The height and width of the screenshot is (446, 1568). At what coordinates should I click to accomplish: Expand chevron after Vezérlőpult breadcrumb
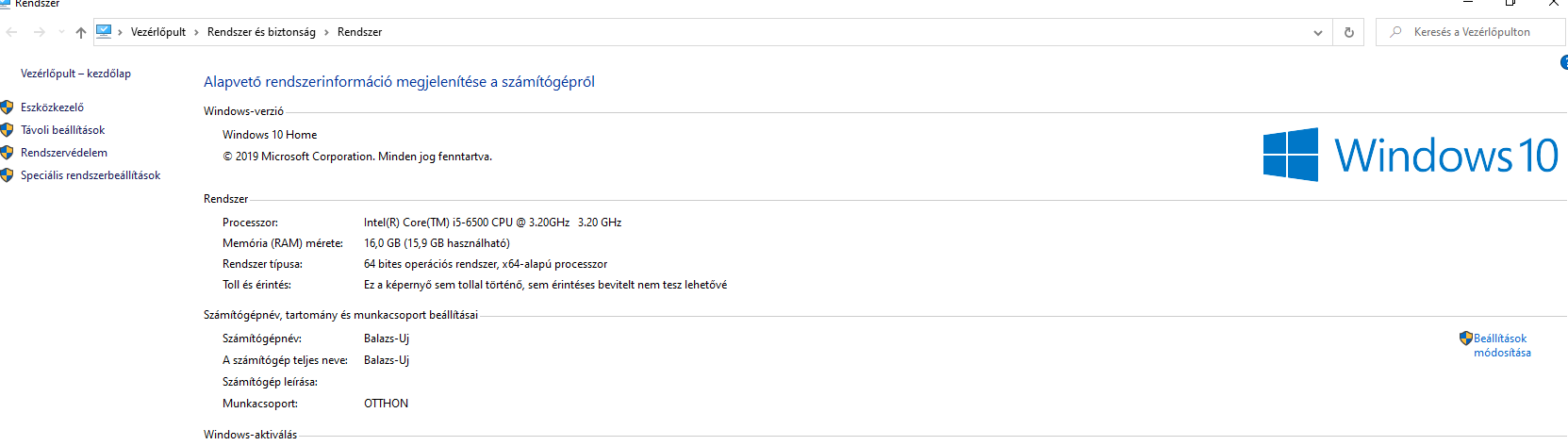[197, 32]
